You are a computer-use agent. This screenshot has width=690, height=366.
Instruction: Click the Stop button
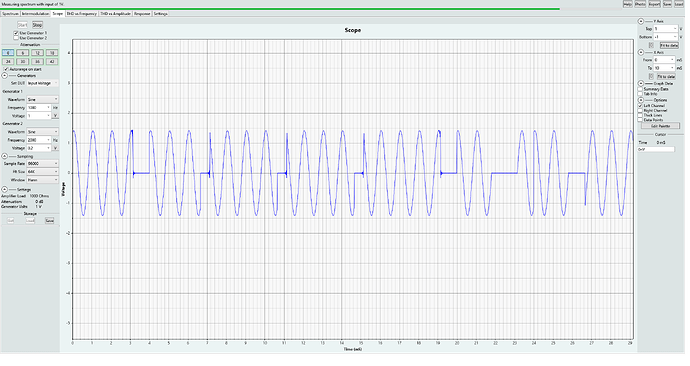[x=37, y=25]
